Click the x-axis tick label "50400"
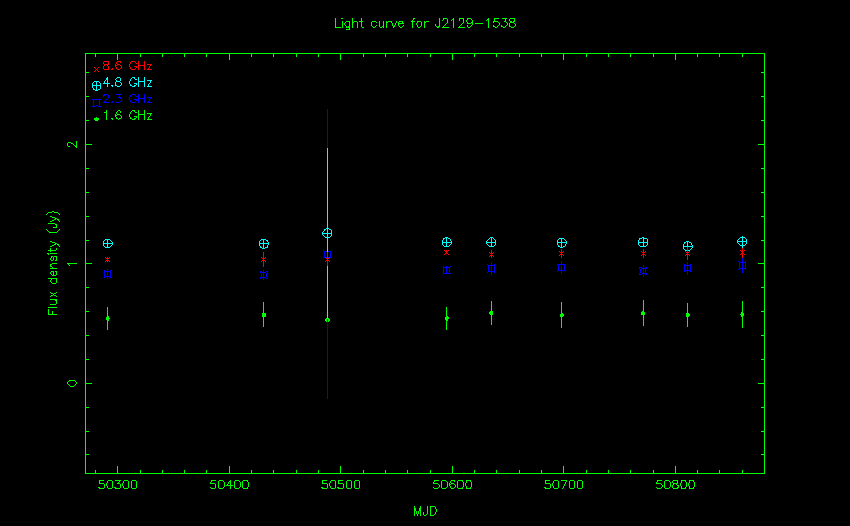850x526 pixels. pos(229,485)
